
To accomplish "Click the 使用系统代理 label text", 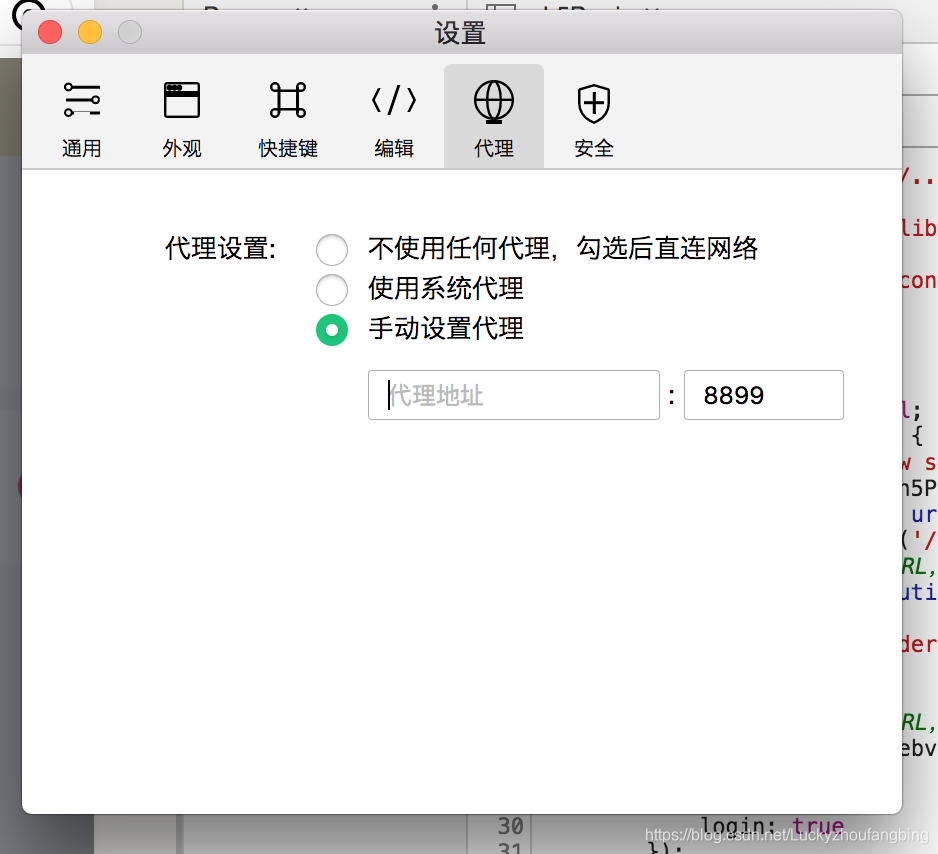I will [446, 288].
